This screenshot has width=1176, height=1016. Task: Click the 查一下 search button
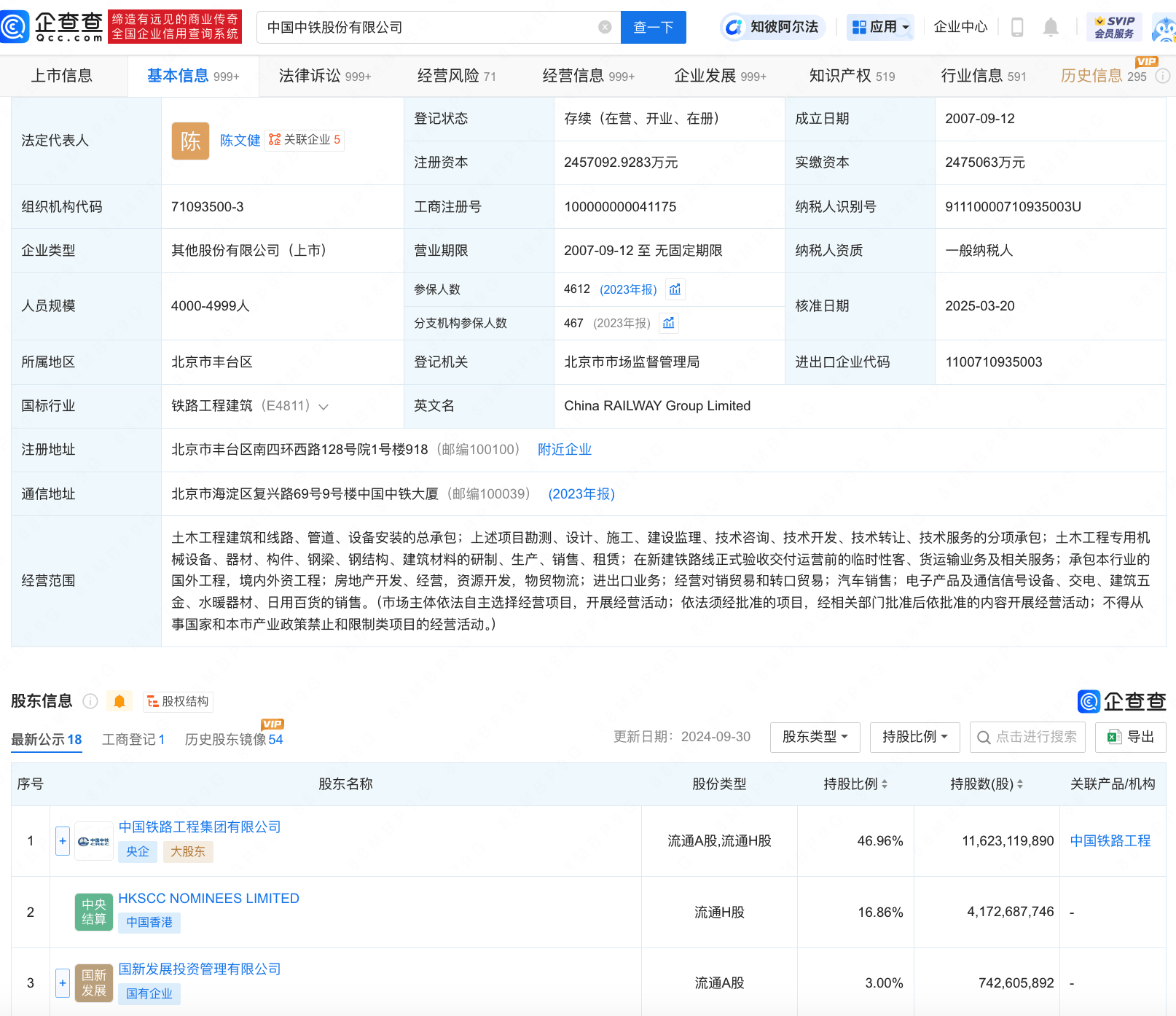pyautogui.click(x=653, y=27)
